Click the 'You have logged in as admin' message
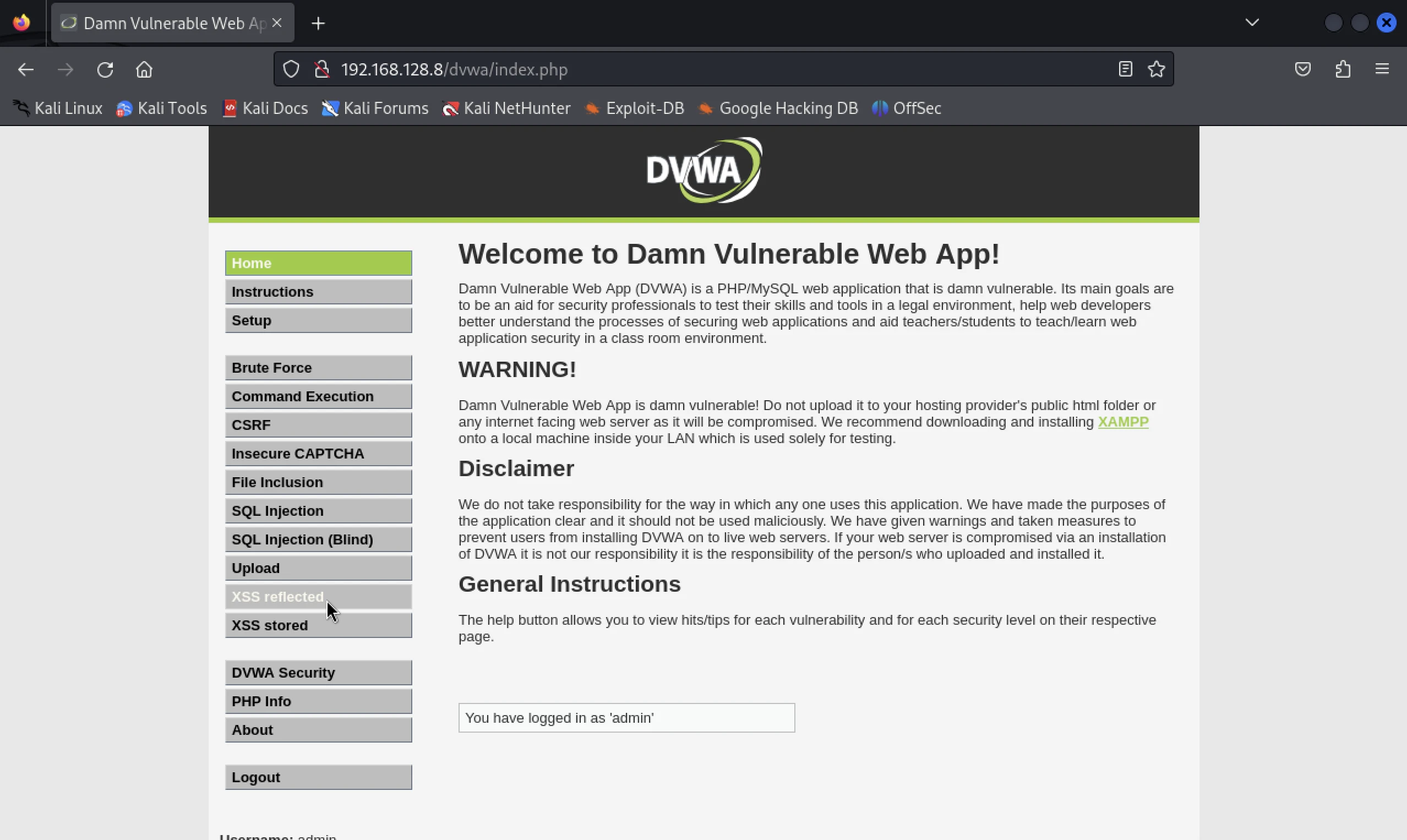This screenshot has height=840, width=1407. (x=626, y=718)
